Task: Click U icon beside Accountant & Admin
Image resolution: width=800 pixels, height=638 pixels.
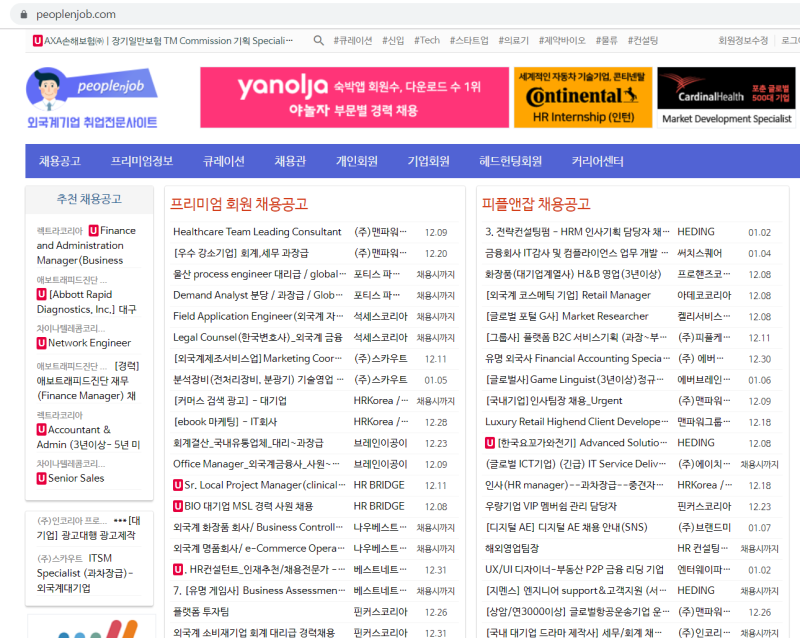Action: point(41,430)
